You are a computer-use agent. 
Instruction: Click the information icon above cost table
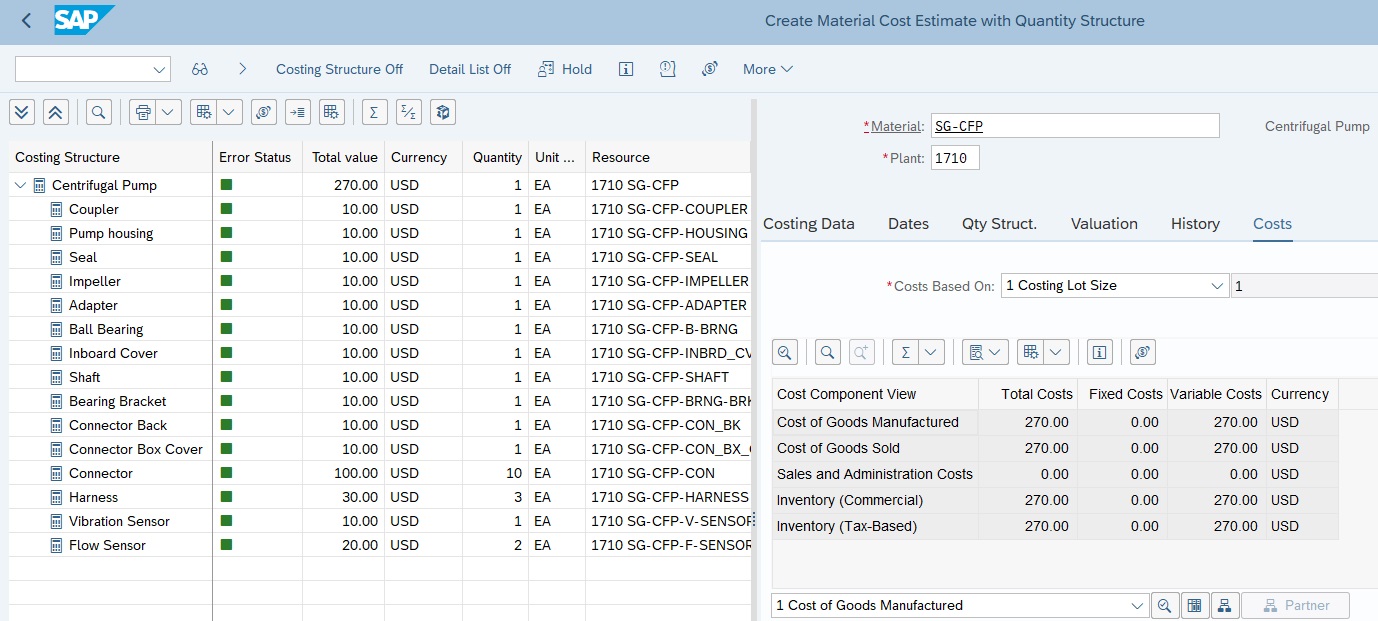click(x=1100, y=352)
